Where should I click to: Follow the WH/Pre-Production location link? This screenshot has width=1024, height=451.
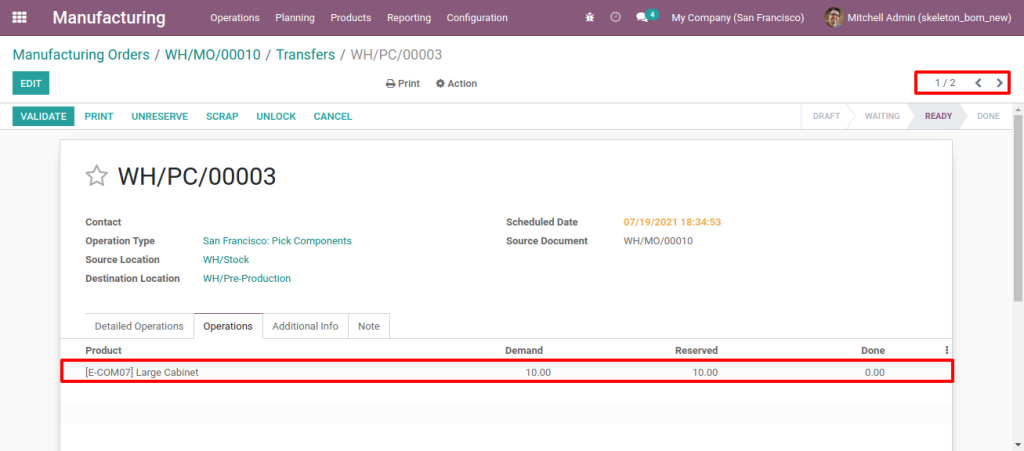pyautogui.click(x=246, y=279)
